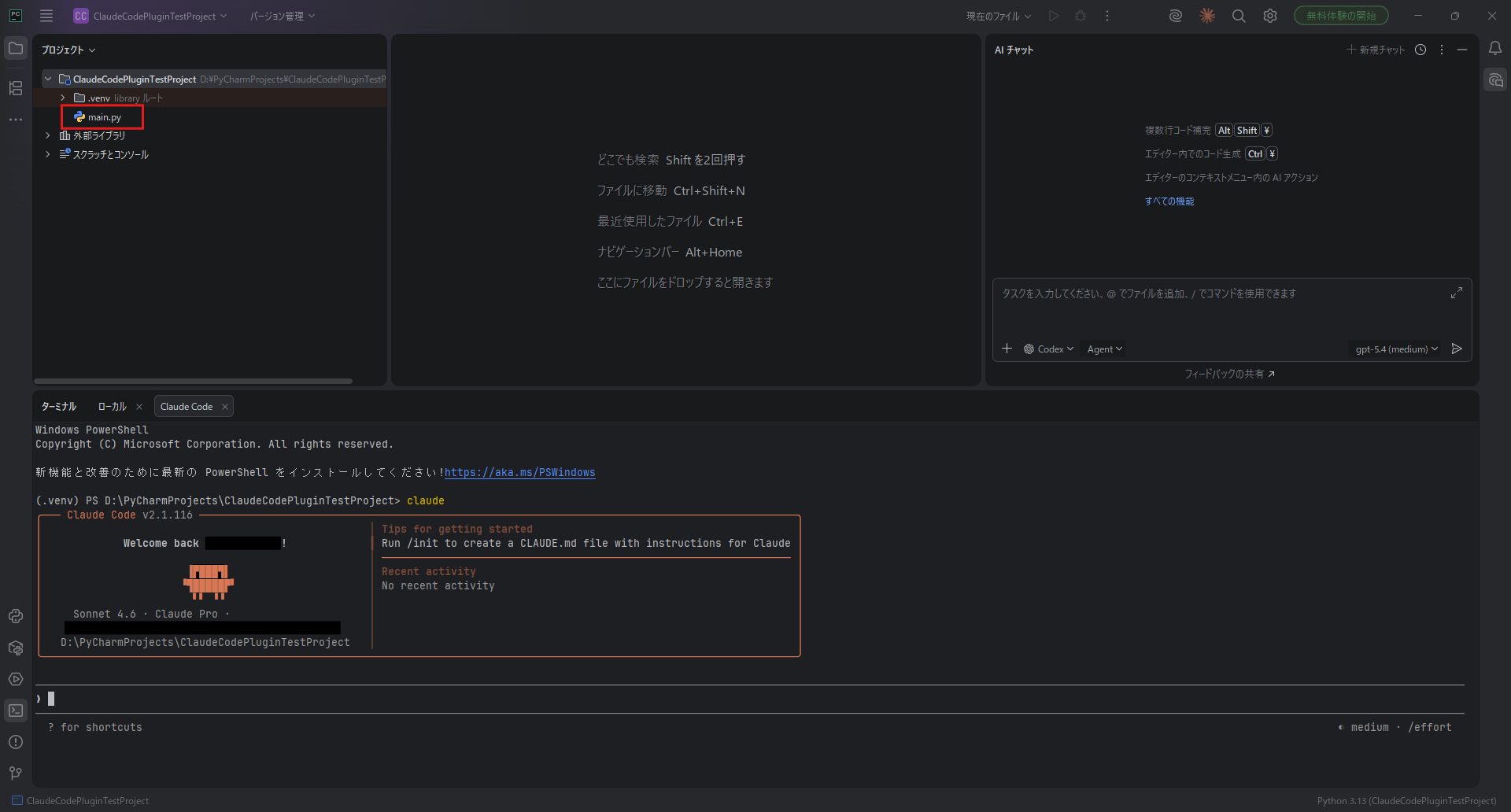Click the notifications bell icon
Image resolution: width=1511 pixels, height=812 pixels.
1494,49
